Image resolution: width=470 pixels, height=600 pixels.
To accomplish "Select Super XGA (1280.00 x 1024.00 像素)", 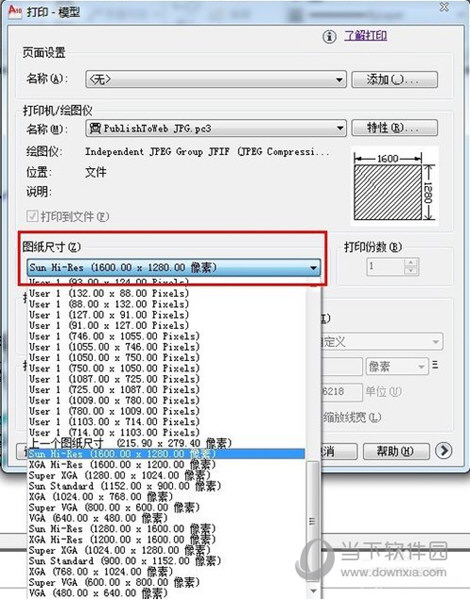I will click(x=167, y=475).
